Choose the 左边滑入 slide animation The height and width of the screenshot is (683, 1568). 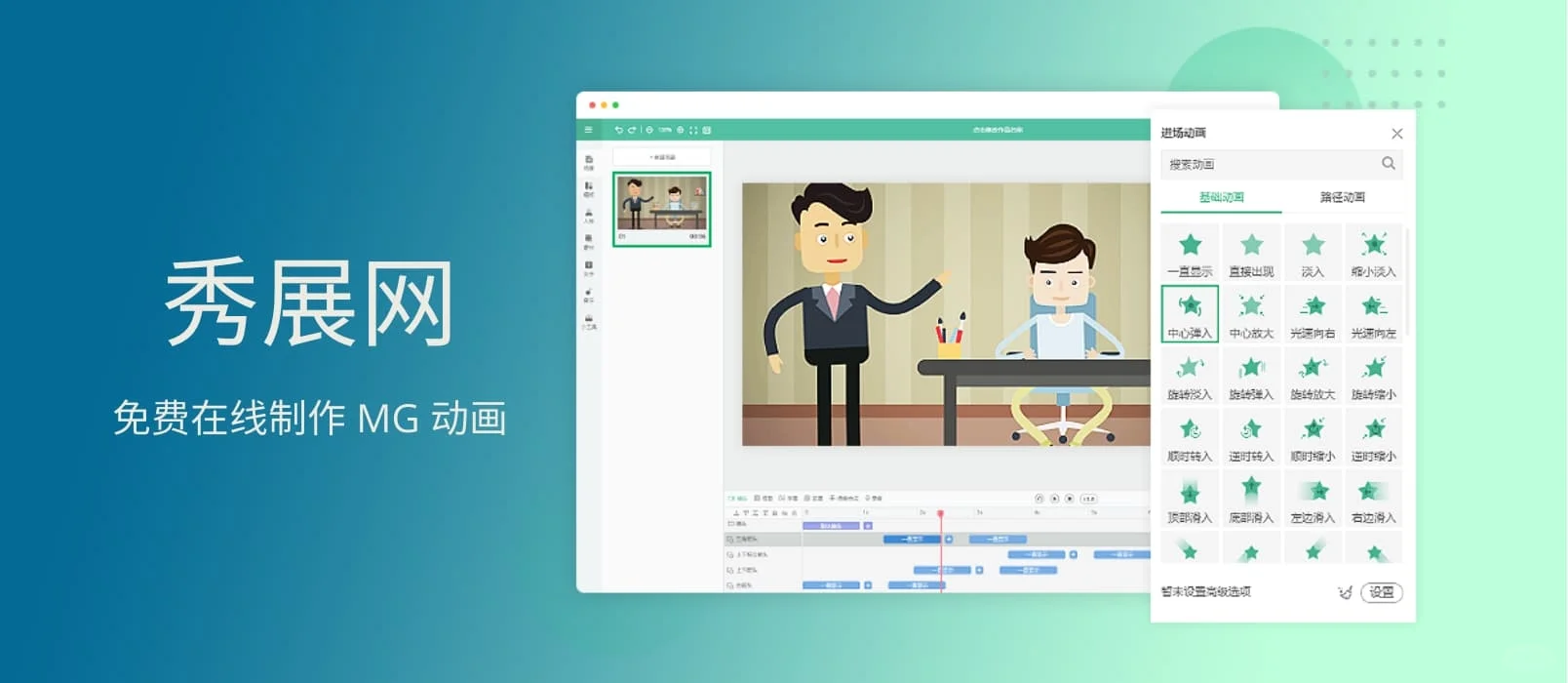pos(1313,498)
